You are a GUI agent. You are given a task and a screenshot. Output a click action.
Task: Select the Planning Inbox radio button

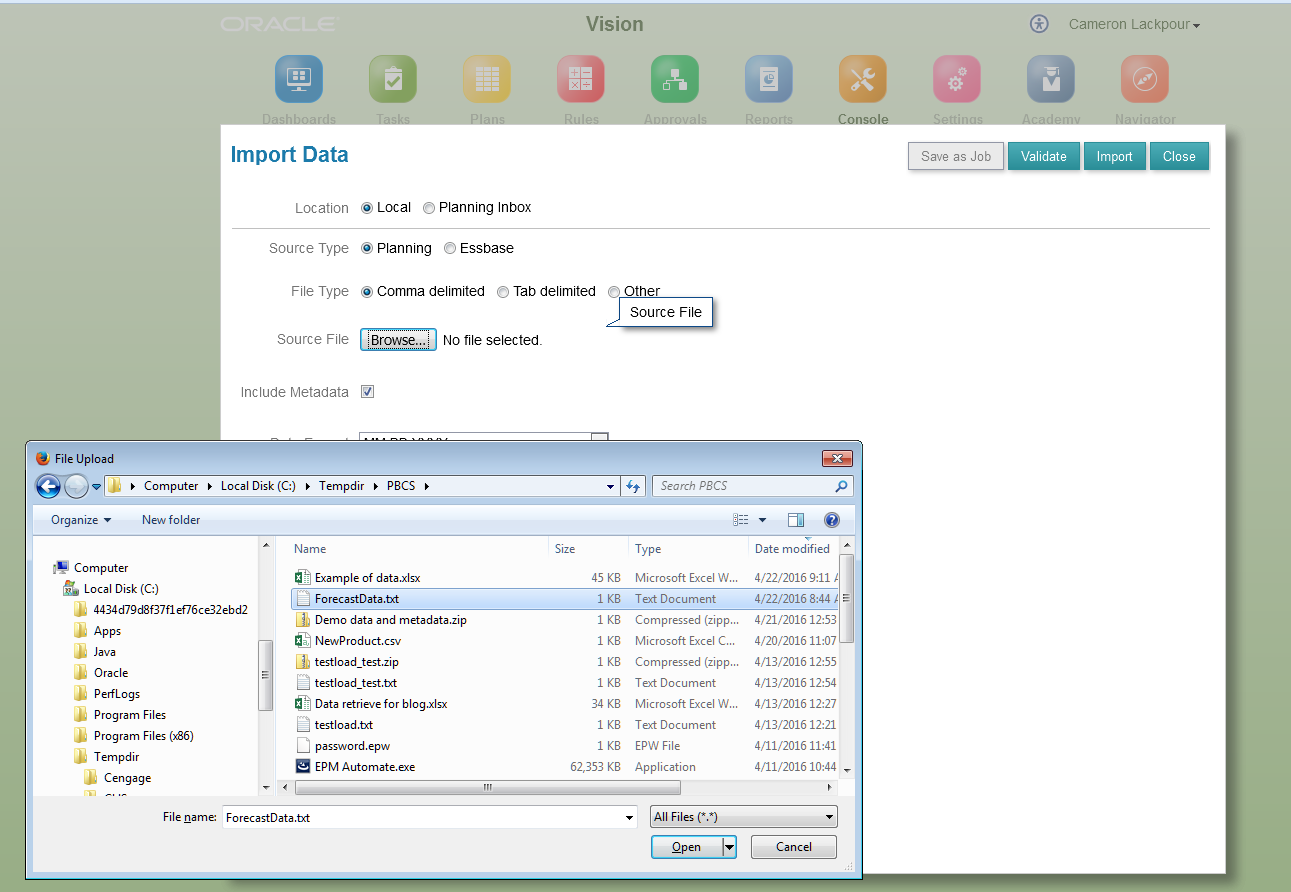(x=429, y=208)
